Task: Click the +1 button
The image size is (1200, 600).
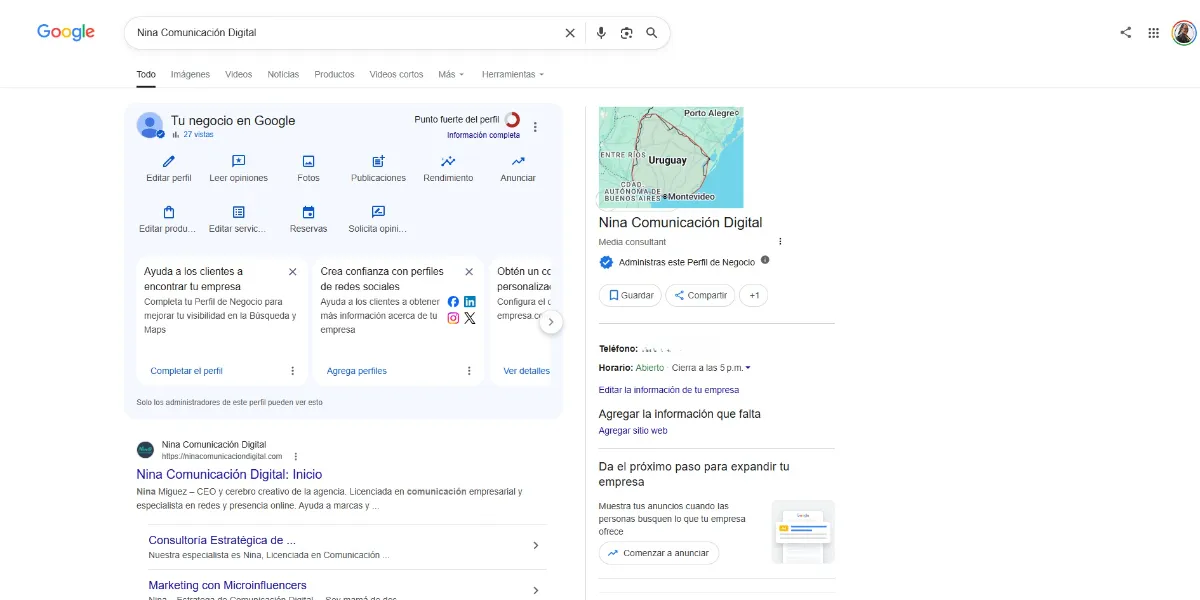Action: [754, 295]
